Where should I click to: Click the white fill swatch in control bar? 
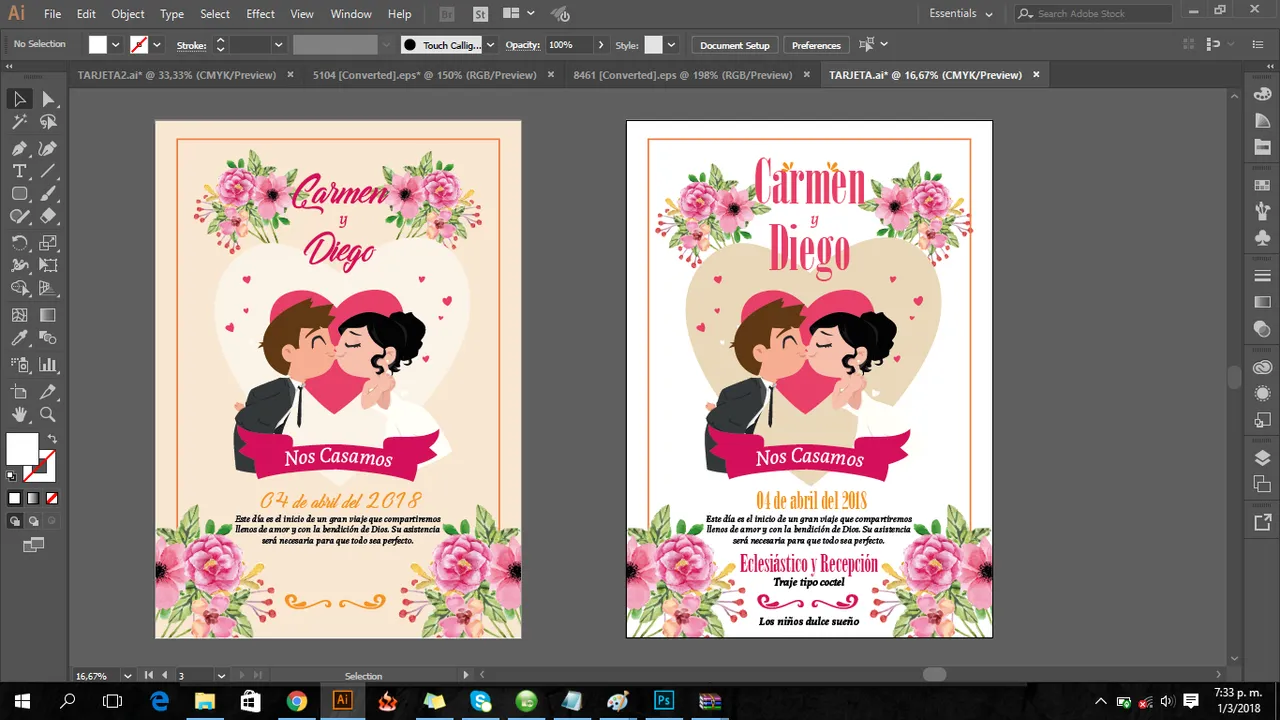click(98, 45)
